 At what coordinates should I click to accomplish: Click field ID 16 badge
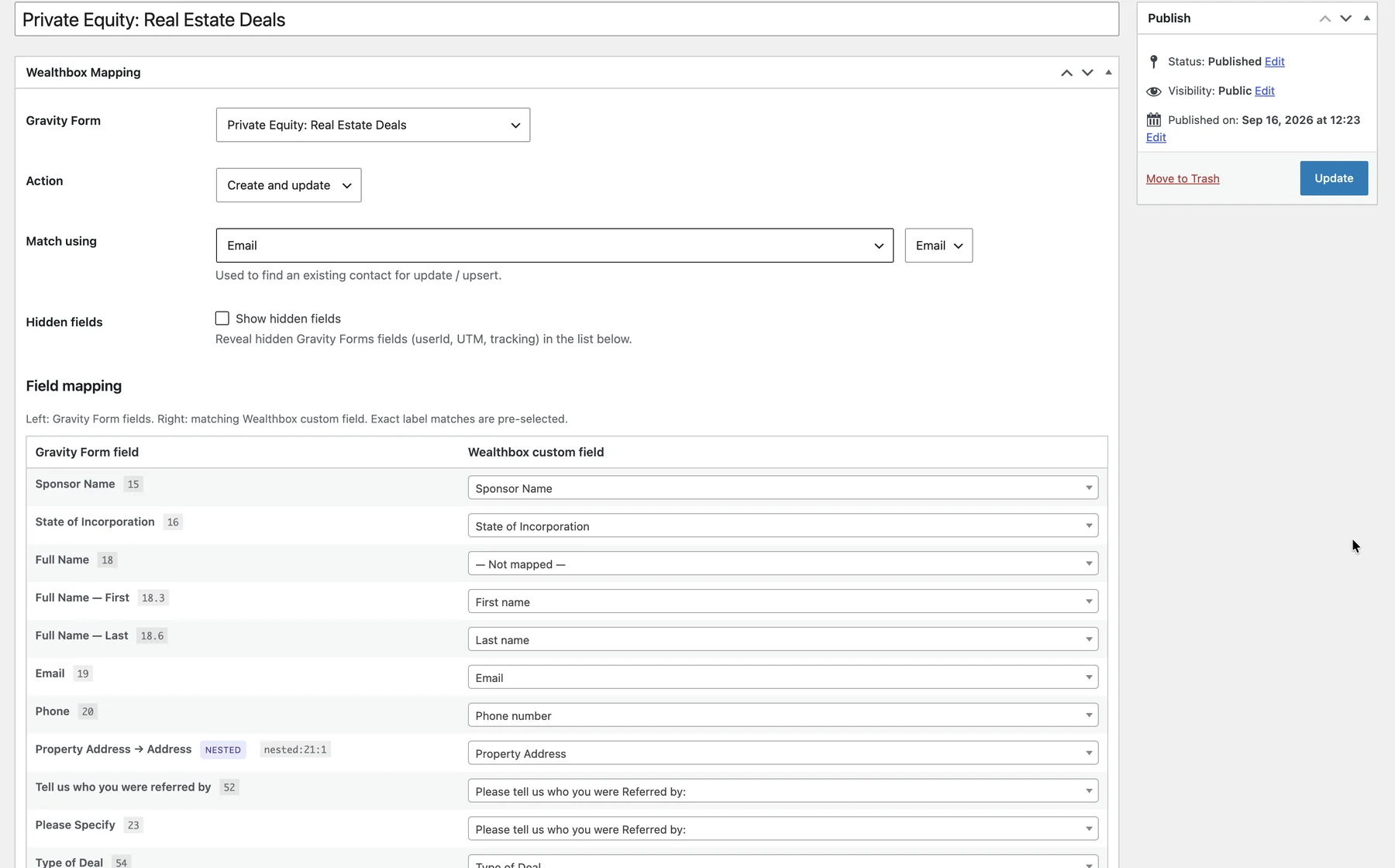coord(173,522)
